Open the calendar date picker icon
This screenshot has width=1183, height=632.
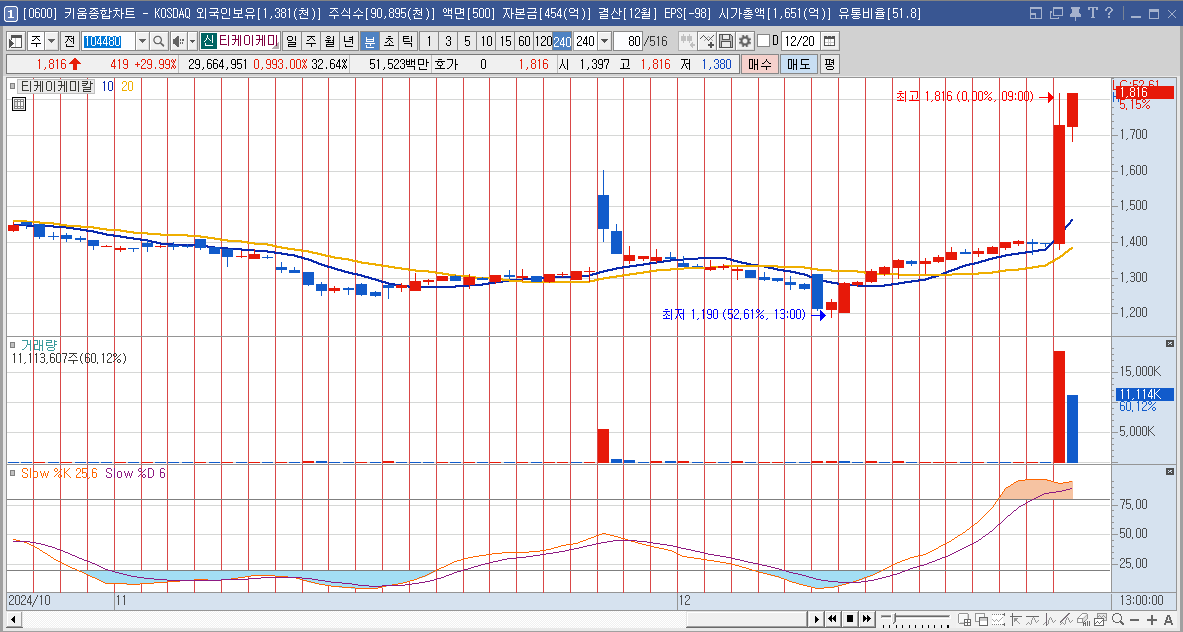coord(830,41)
